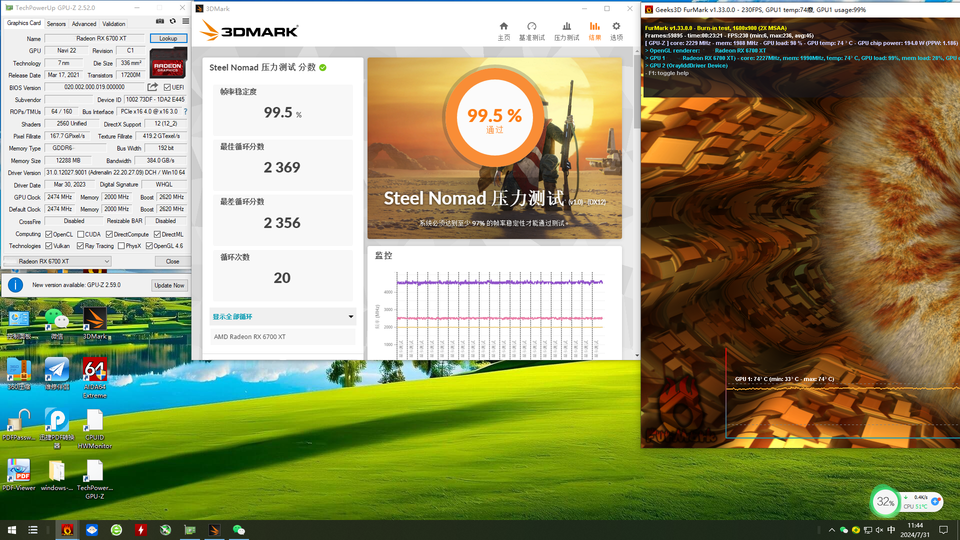Open the notification center icon
This screenshot has width=960, height=540.
[x=943, y=530]
